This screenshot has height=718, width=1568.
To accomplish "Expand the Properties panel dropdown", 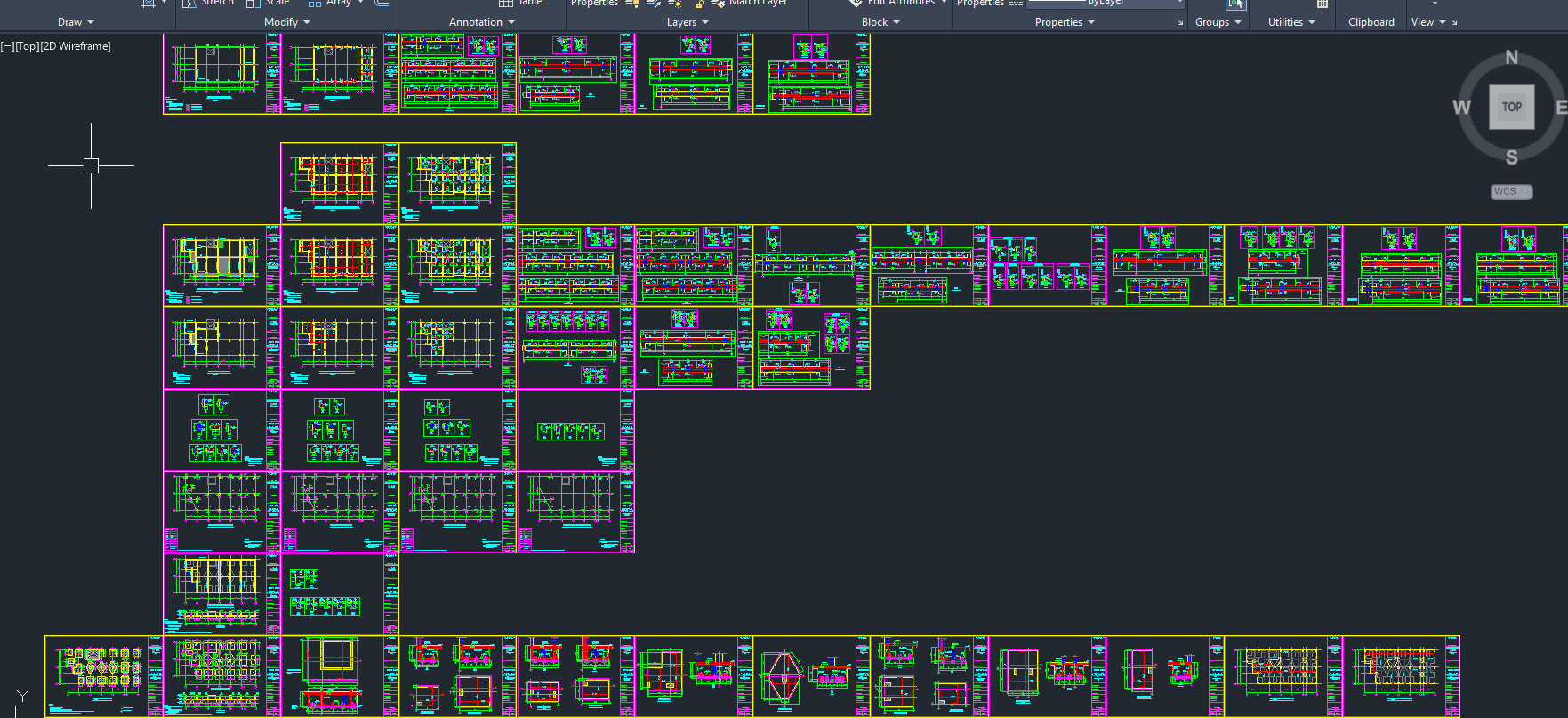I will (1065, 22).
